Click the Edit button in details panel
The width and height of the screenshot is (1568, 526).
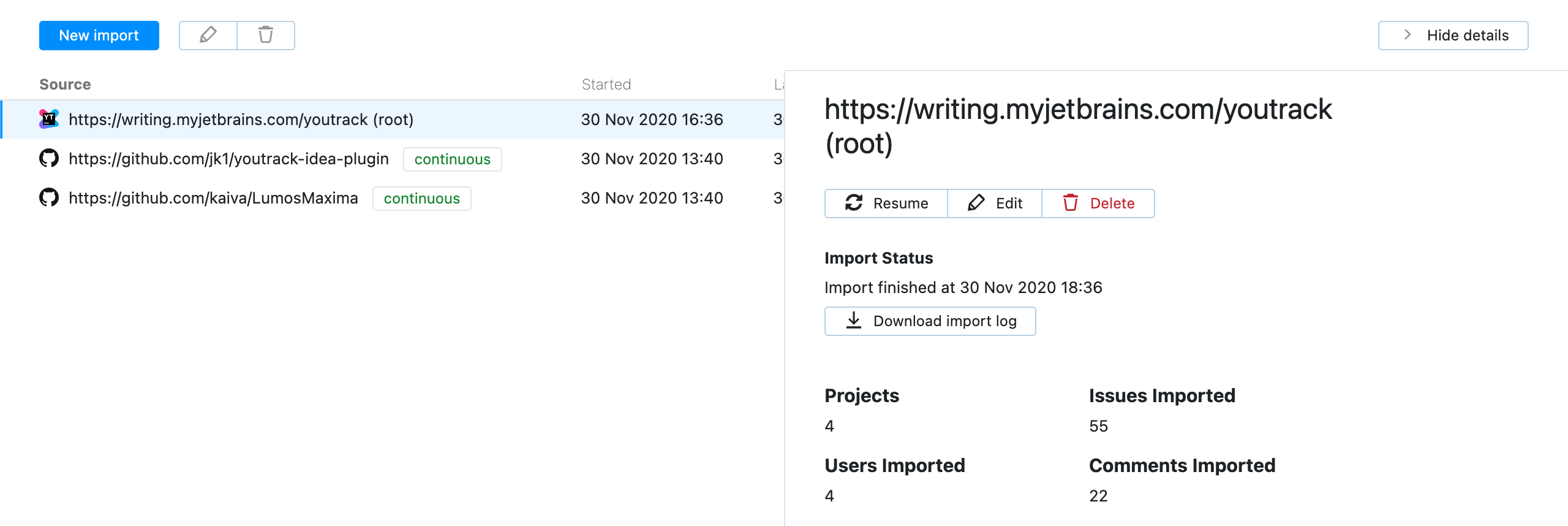click(995, 204)
